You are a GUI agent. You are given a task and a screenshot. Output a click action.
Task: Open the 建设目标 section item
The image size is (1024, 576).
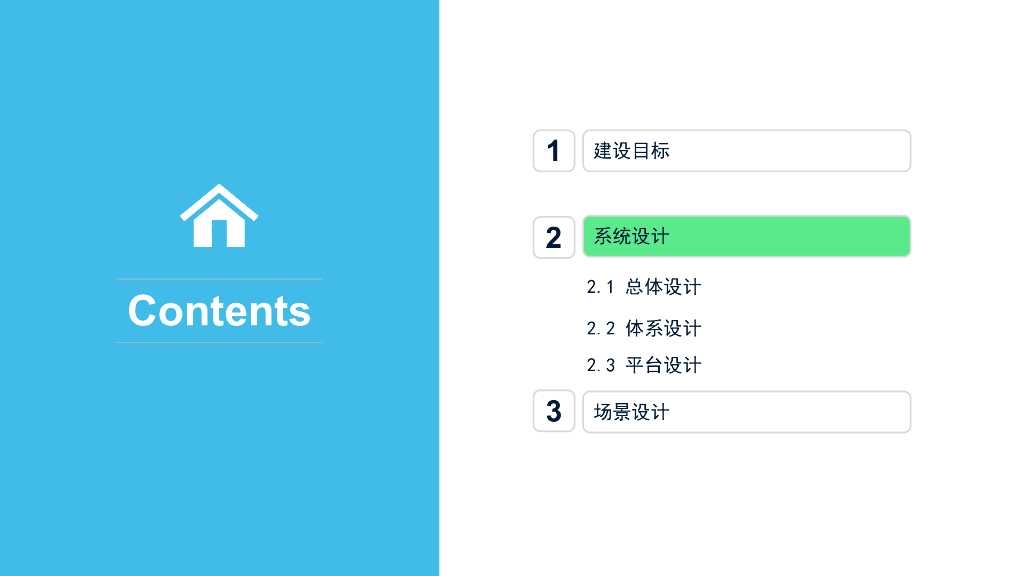(746, 151)
